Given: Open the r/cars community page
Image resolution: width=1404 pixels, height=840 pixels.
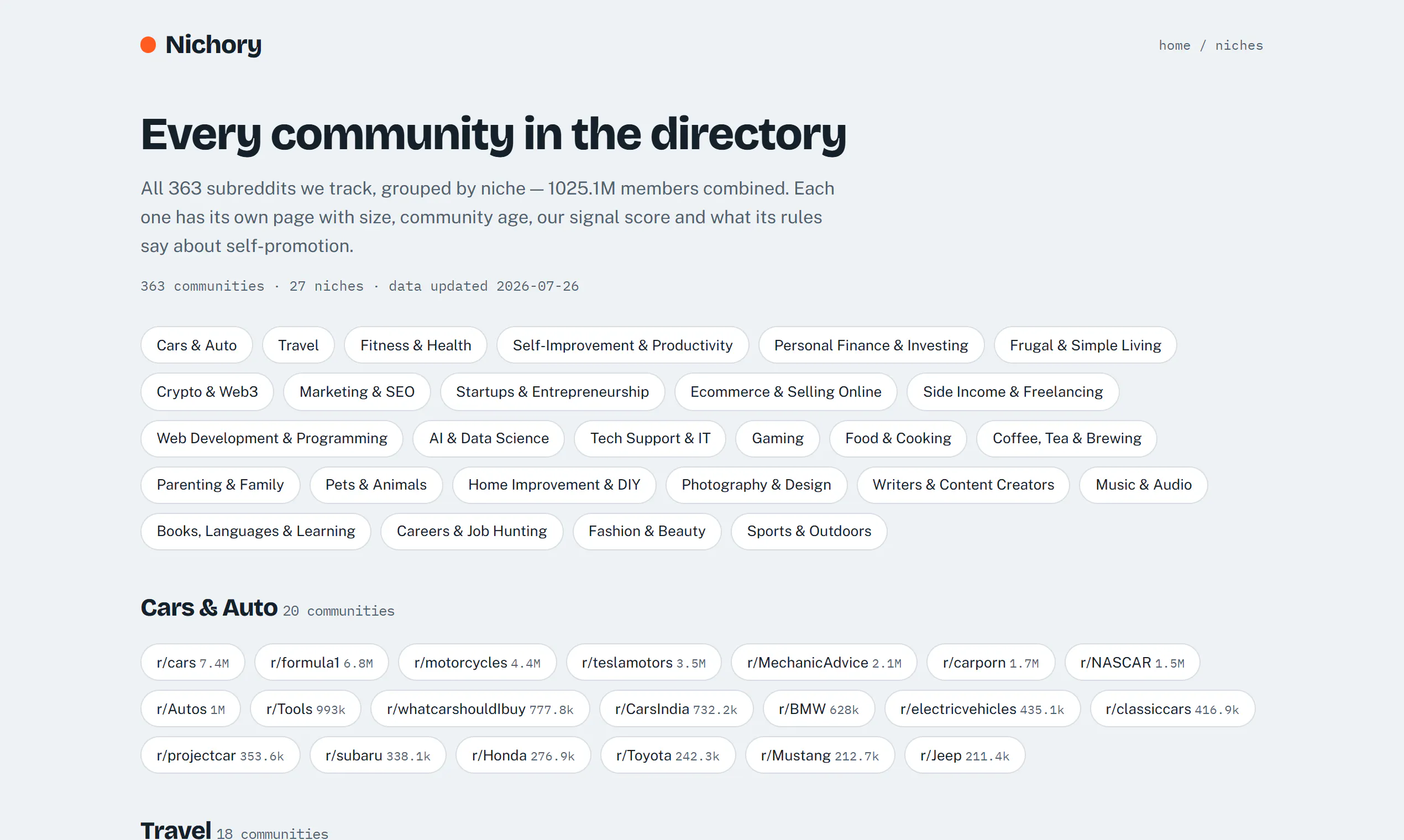Looking at the screenshot, I should click(192, 662).
